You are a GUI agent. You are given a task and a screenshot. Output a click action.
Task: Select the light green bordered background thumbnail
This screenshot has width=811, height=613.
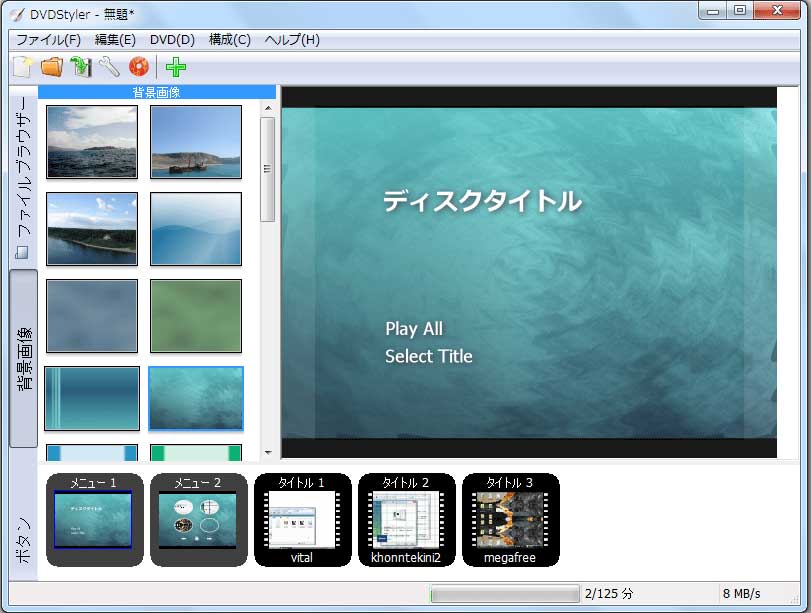click(x=196, y=453)
